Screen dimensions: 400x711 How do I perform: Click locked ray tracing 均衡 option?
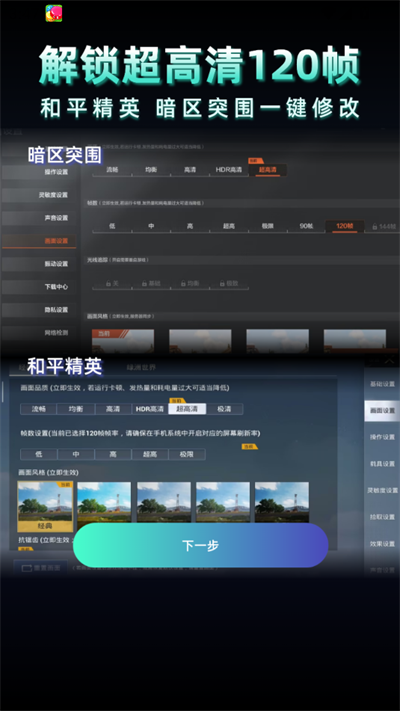click(x=190, y=283)
